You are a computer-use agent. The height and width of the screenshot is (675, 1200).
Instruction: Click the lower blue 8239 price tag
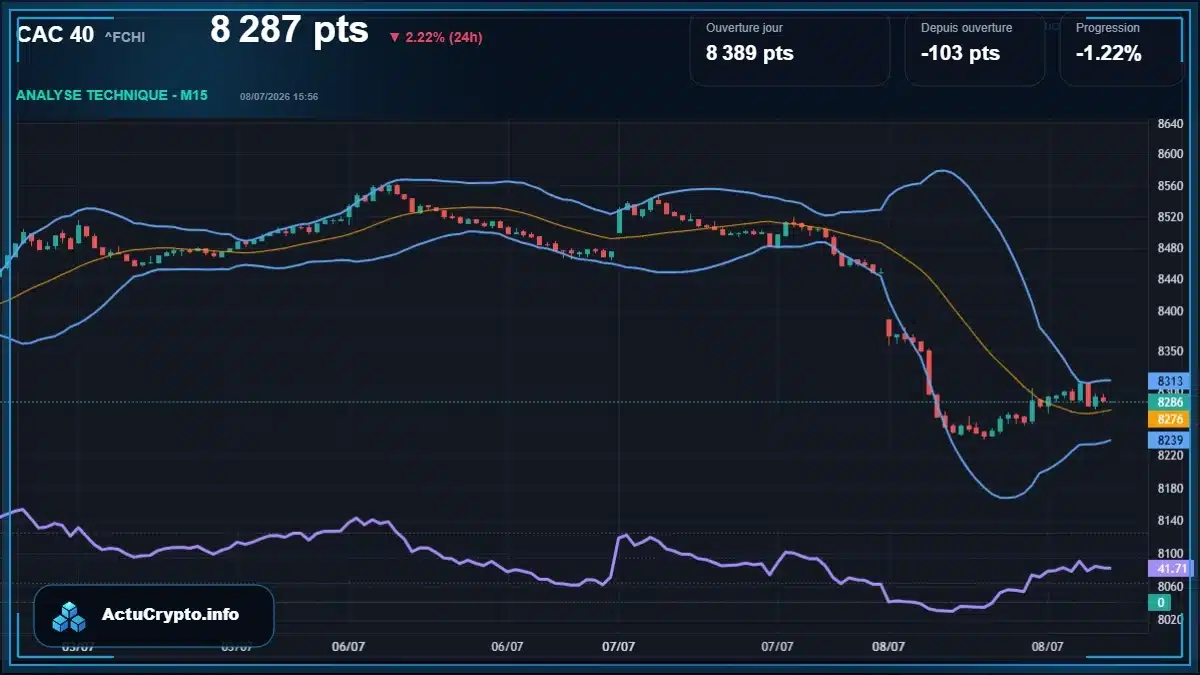[x=1169, y=440]
